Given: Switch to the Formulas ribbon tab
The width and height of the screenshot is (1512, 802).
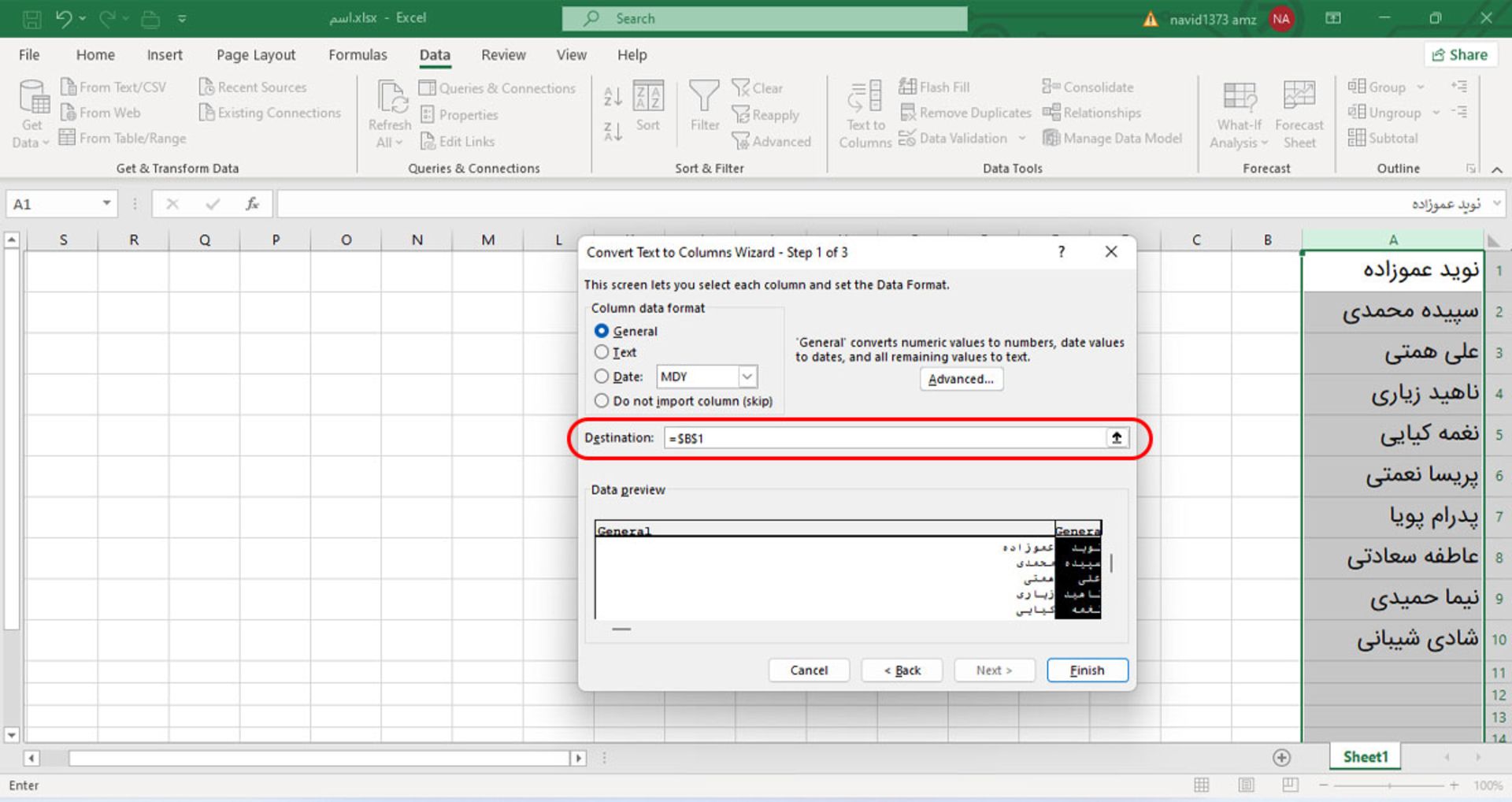Looking at the screenshot, I should [x=358, y=55].
